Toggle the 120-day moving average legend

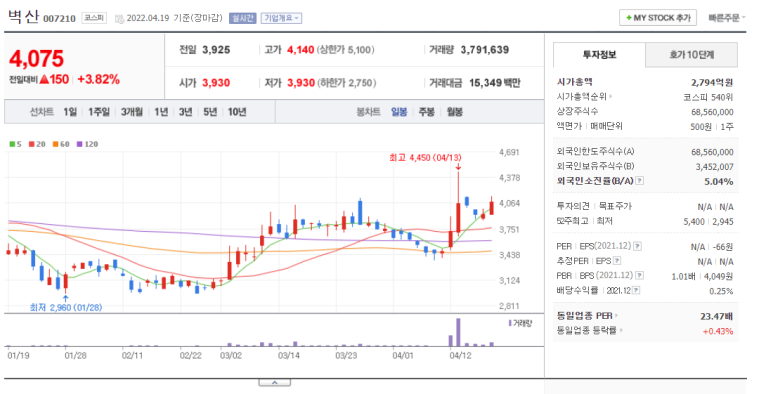click(88, 144)
